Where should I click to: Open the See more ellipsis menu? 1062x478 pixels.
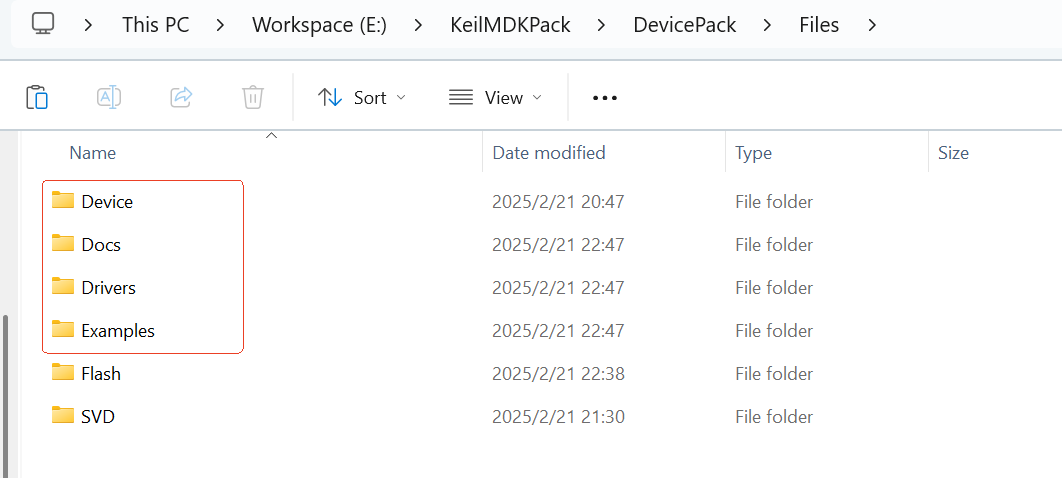click(605, 97)
